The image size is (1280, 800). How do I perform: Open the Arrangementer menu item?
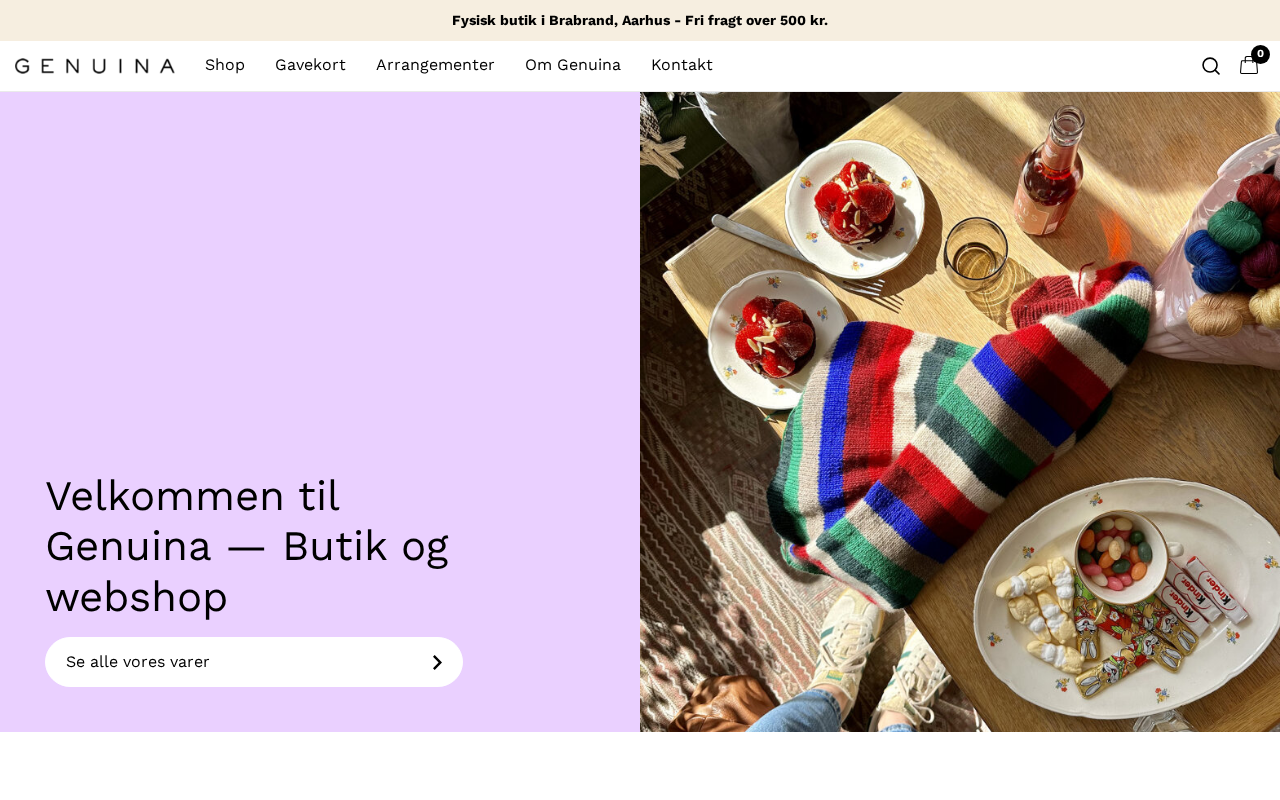435,65
